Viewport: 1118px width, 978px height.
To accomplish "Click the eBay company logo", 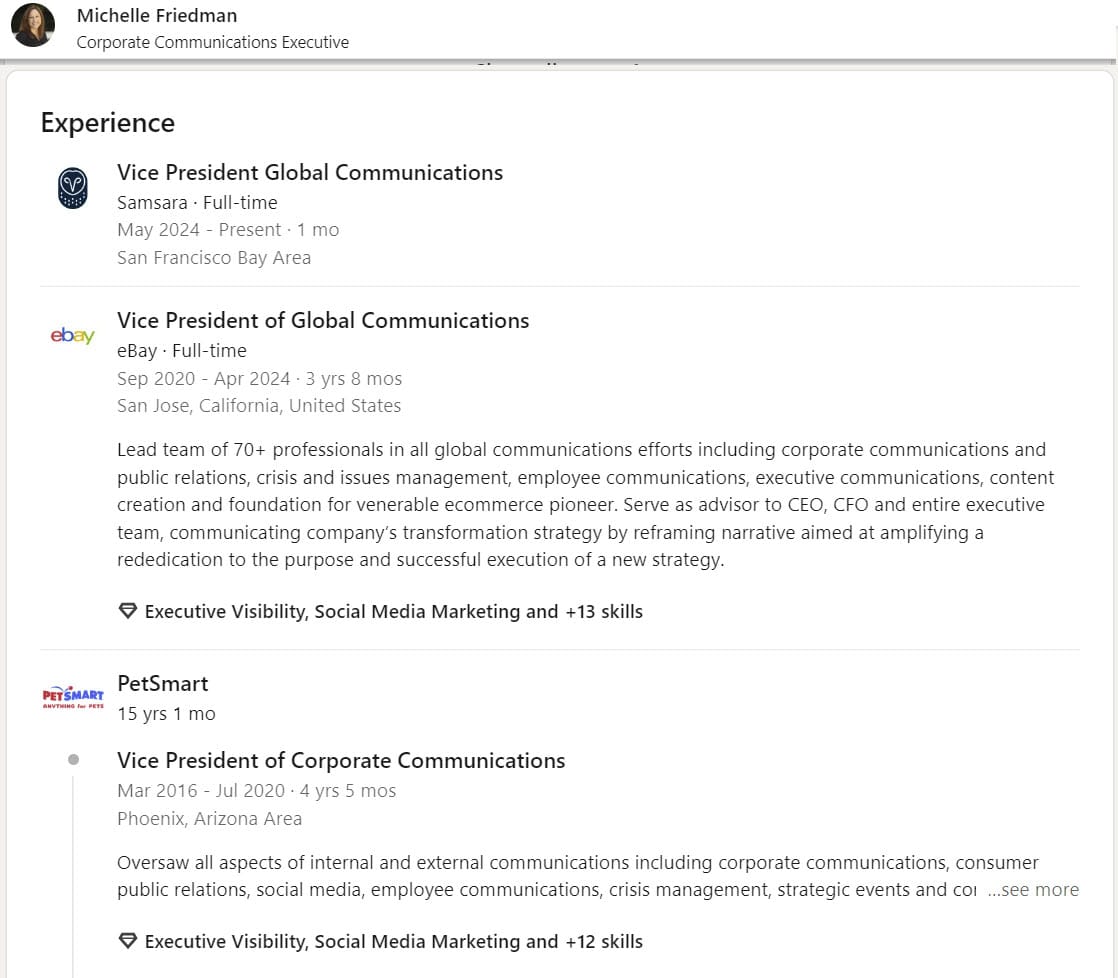I will [x=73, y=336].
